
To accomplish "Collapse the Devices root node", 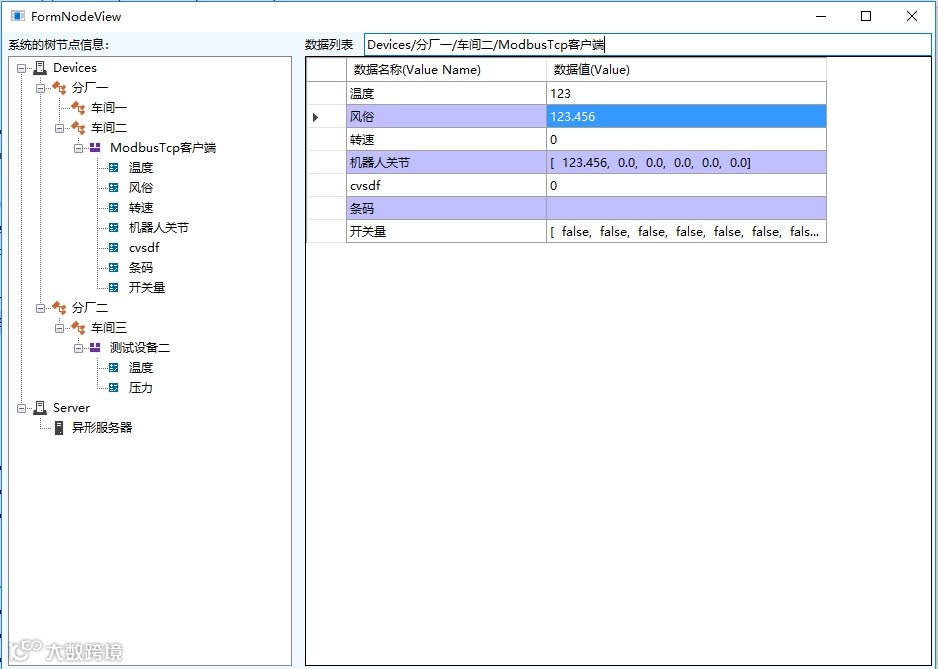I will (22, 68).
